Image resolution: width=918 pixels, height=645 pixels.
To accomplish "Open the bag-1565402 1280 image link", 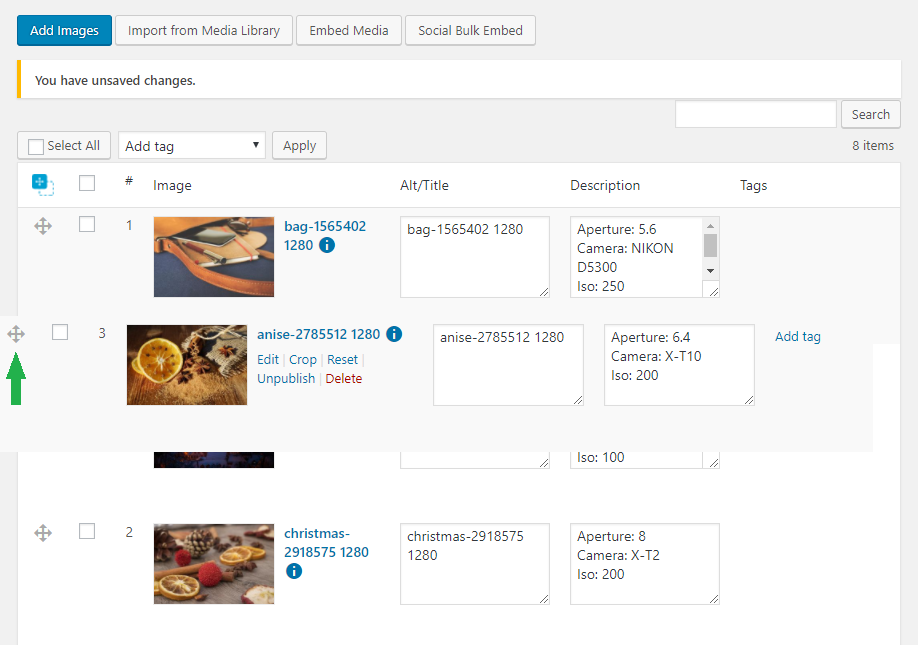I will pyautogui.click(x=325, y=236).
